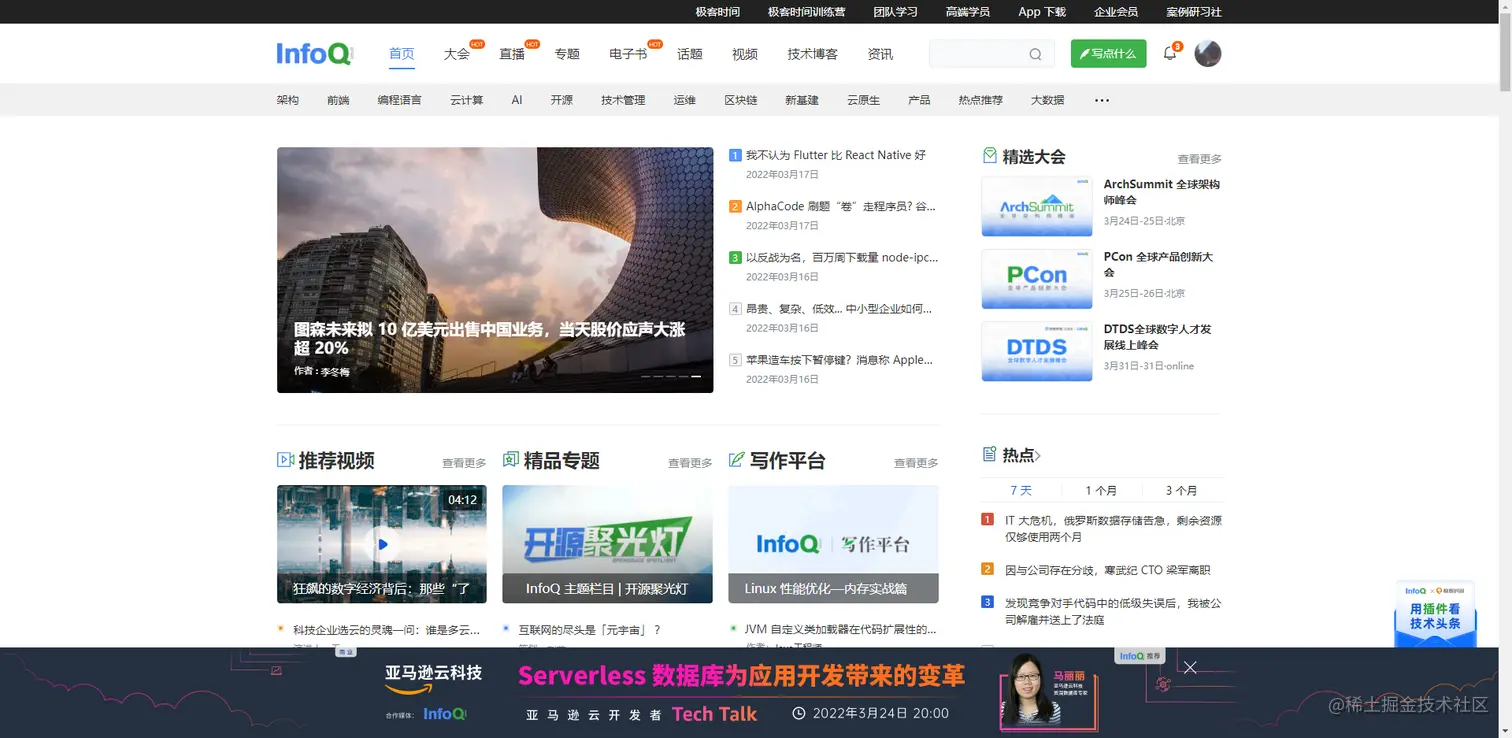This screenshot has width=1512, height=738.
Task: Open article 我不认为 Flutter 比 React Native 好
Action: coord(836,155)
